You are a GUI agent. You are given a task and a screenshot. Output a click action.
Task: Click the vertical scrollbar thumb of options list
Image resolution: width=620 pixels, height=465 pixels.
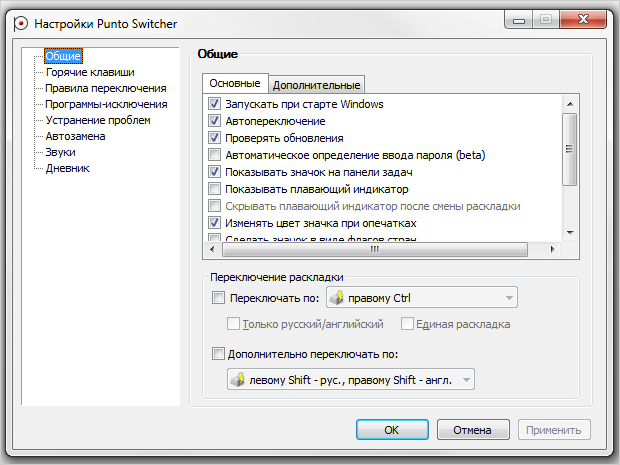pyautogui.click(x=569, y=149)
